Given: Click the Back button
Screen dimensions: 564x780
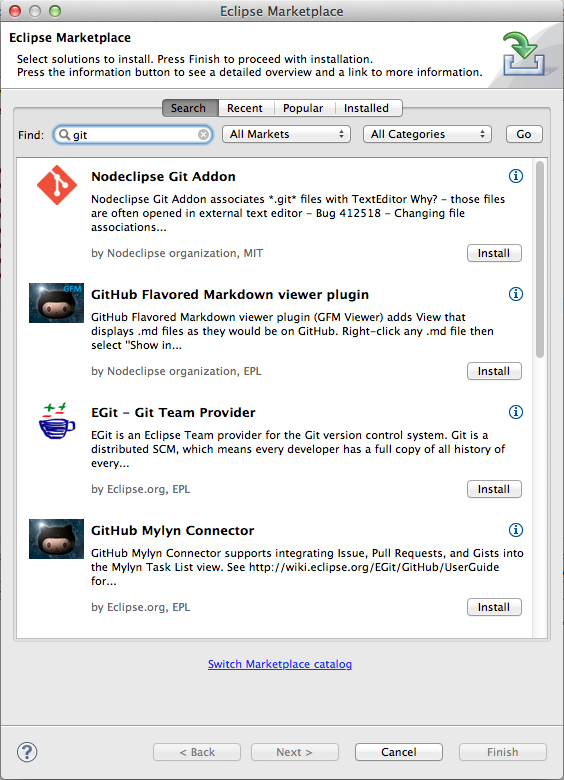Looking at the screenshot, I should [197, 752].
